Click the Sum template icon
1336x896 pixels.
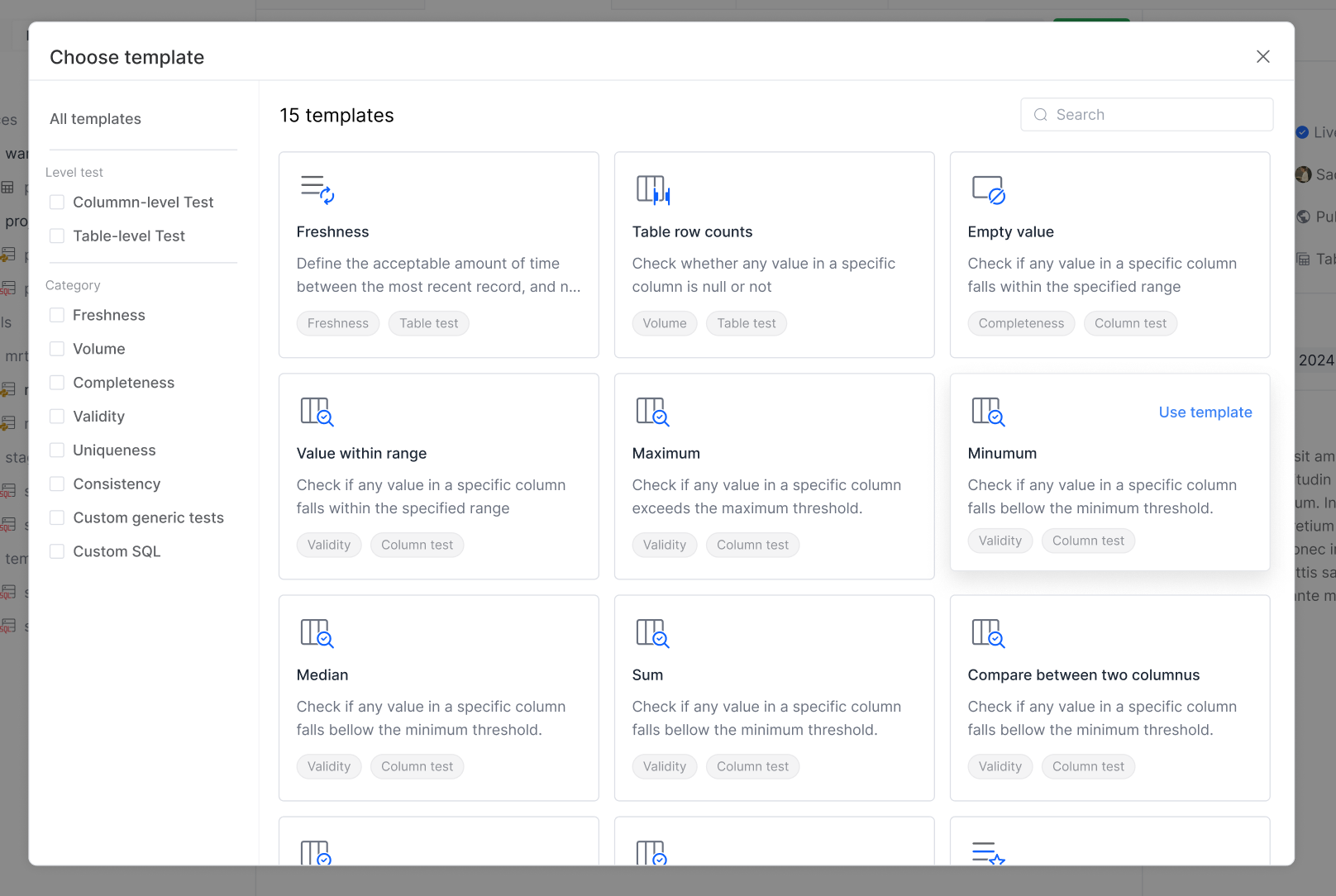652,632
